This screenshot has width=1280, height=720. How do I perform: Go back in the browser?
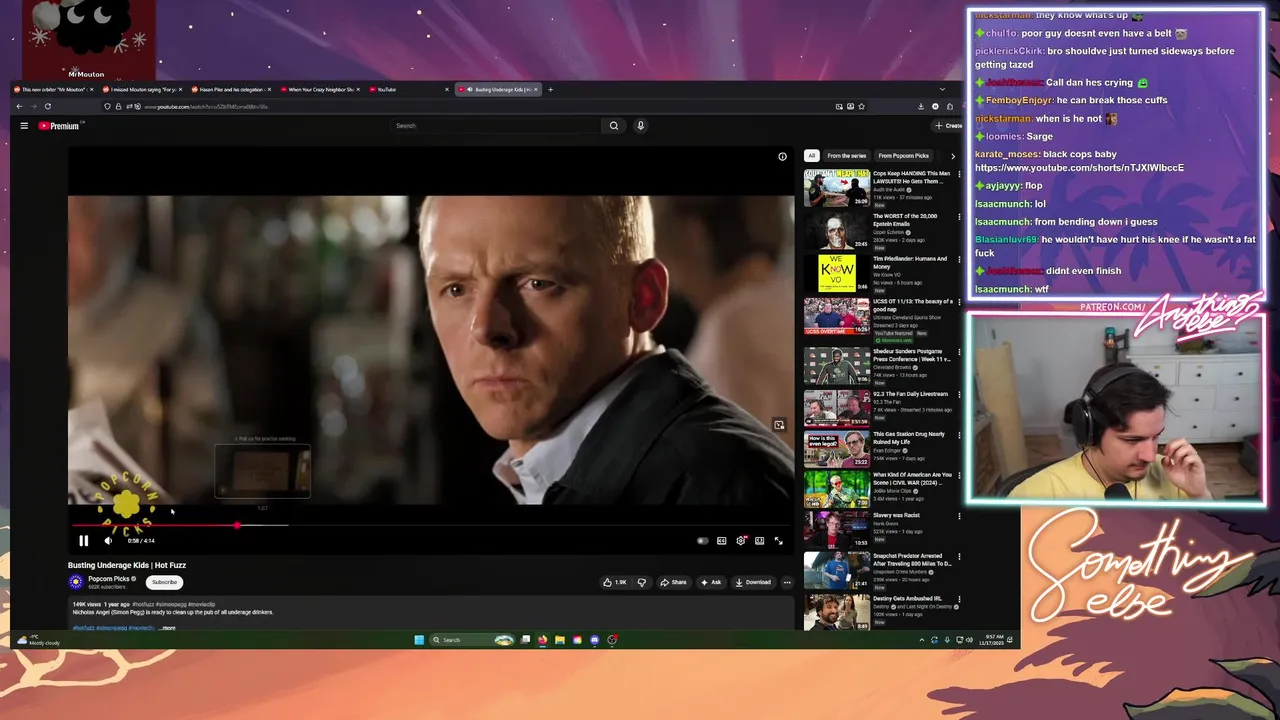pyautogui.click(x=19, y=106)
